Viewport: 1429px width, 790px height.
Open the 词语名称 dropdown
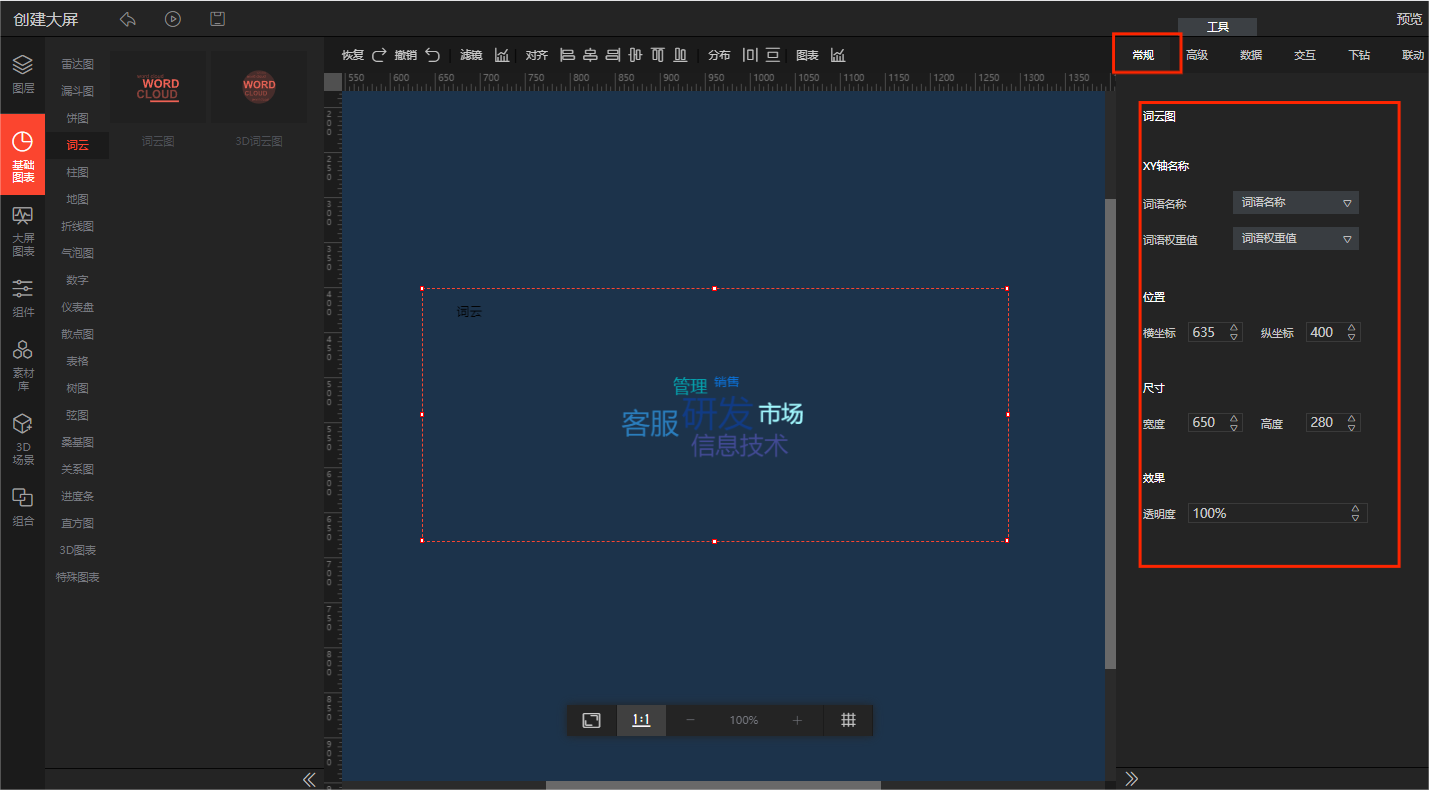click(x=1295, y=203)
